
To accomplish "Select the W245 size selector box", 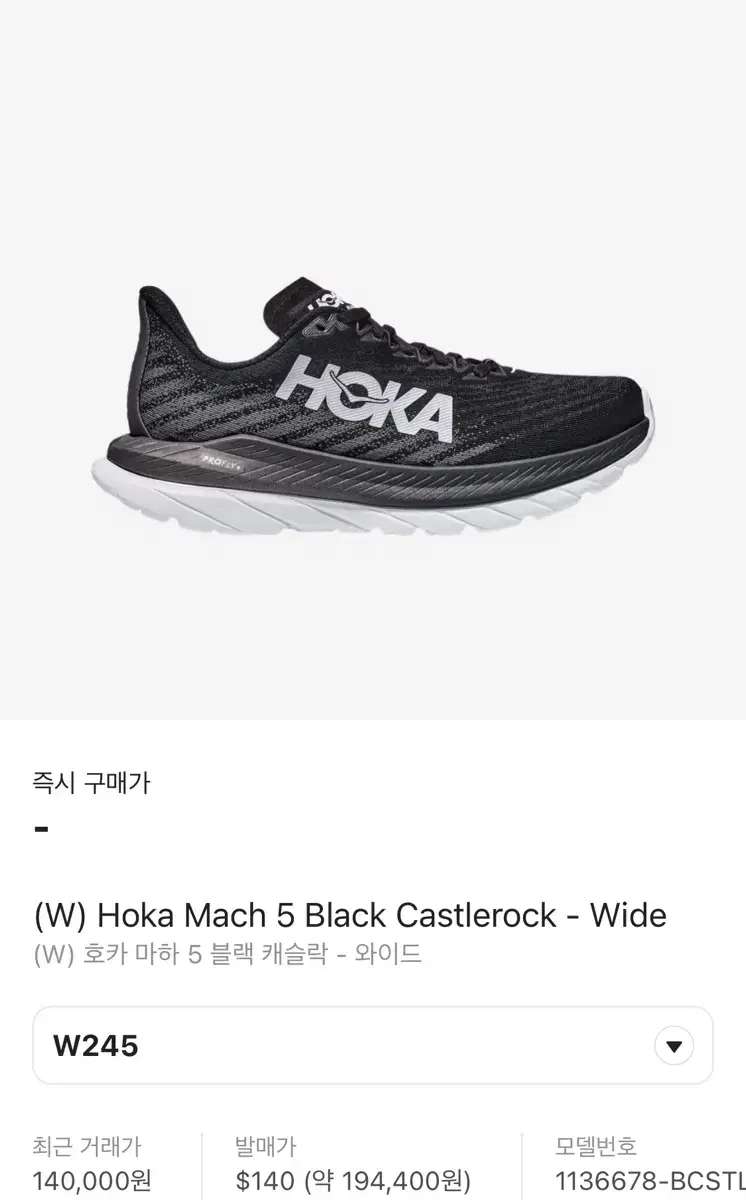I will [373, 1046].
